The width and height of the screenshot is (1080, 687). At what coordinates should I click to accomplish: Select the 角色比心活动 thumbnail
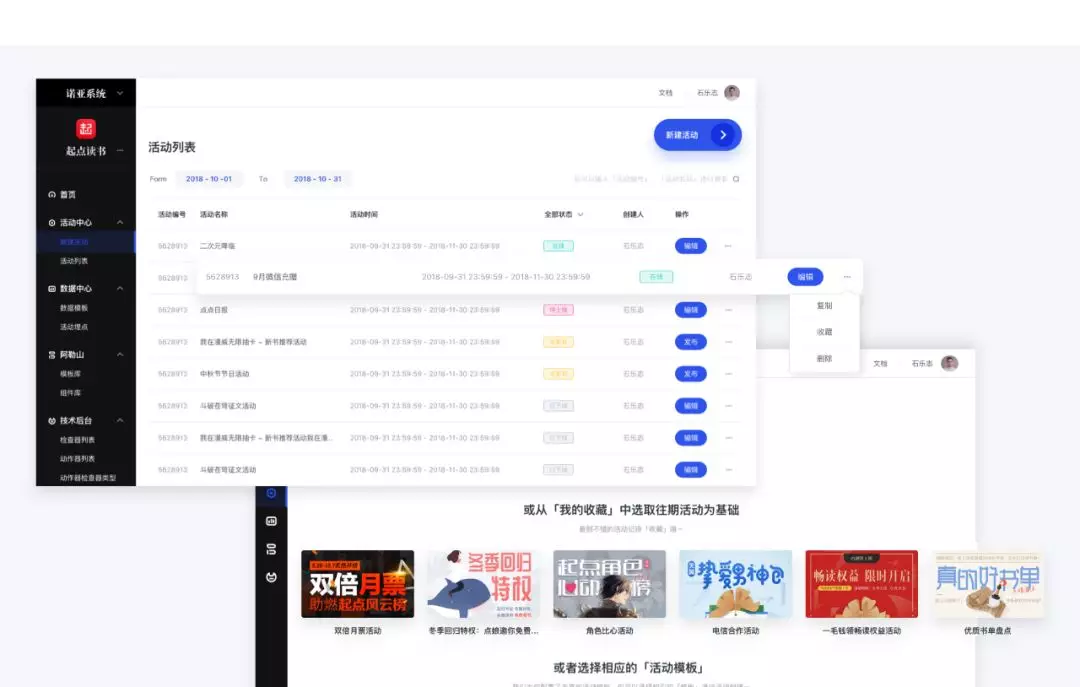click(610, 584)
